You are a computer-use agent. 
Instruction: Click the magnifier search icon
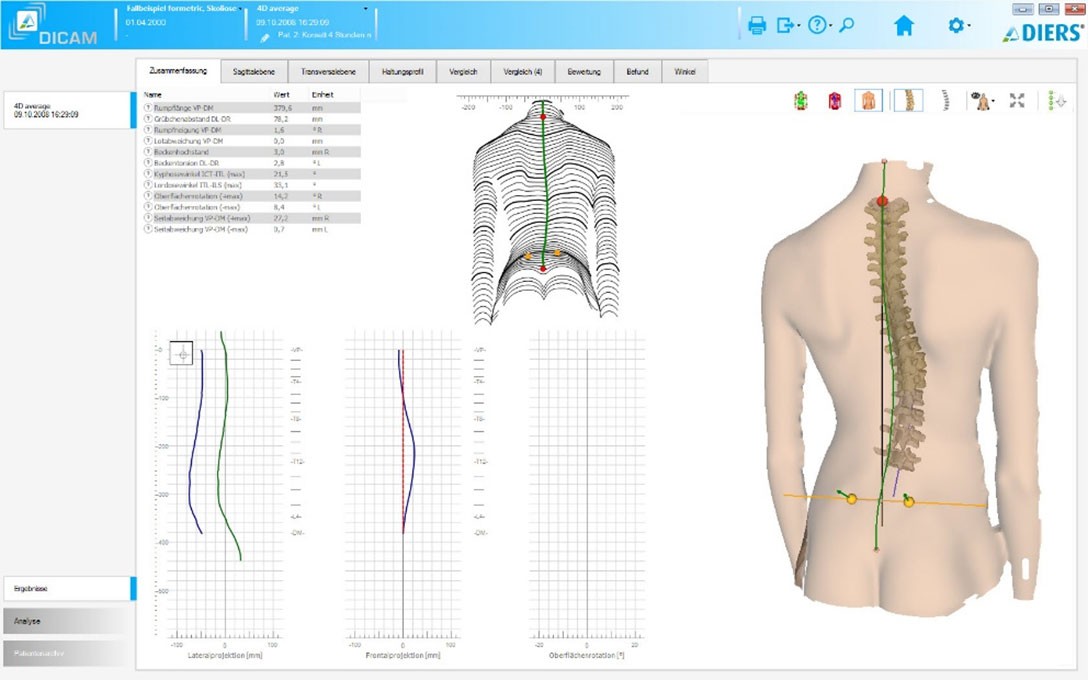pyautogui.click(x=847, y=26)
